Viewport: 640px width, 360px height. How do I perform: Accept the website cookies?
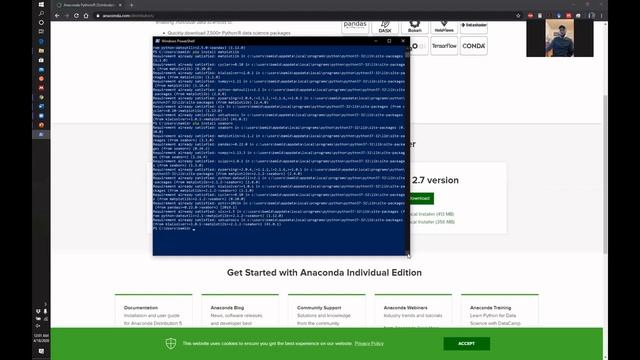pyautogui.click(x=467, y=344)
